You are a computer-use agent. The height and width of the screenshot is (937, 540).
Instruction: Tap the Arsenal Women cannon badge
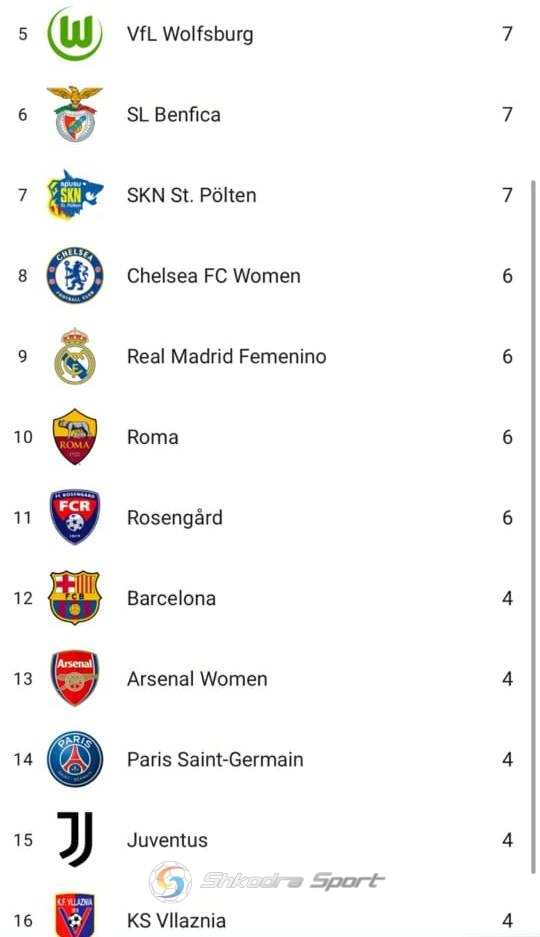tap(75, 678)
